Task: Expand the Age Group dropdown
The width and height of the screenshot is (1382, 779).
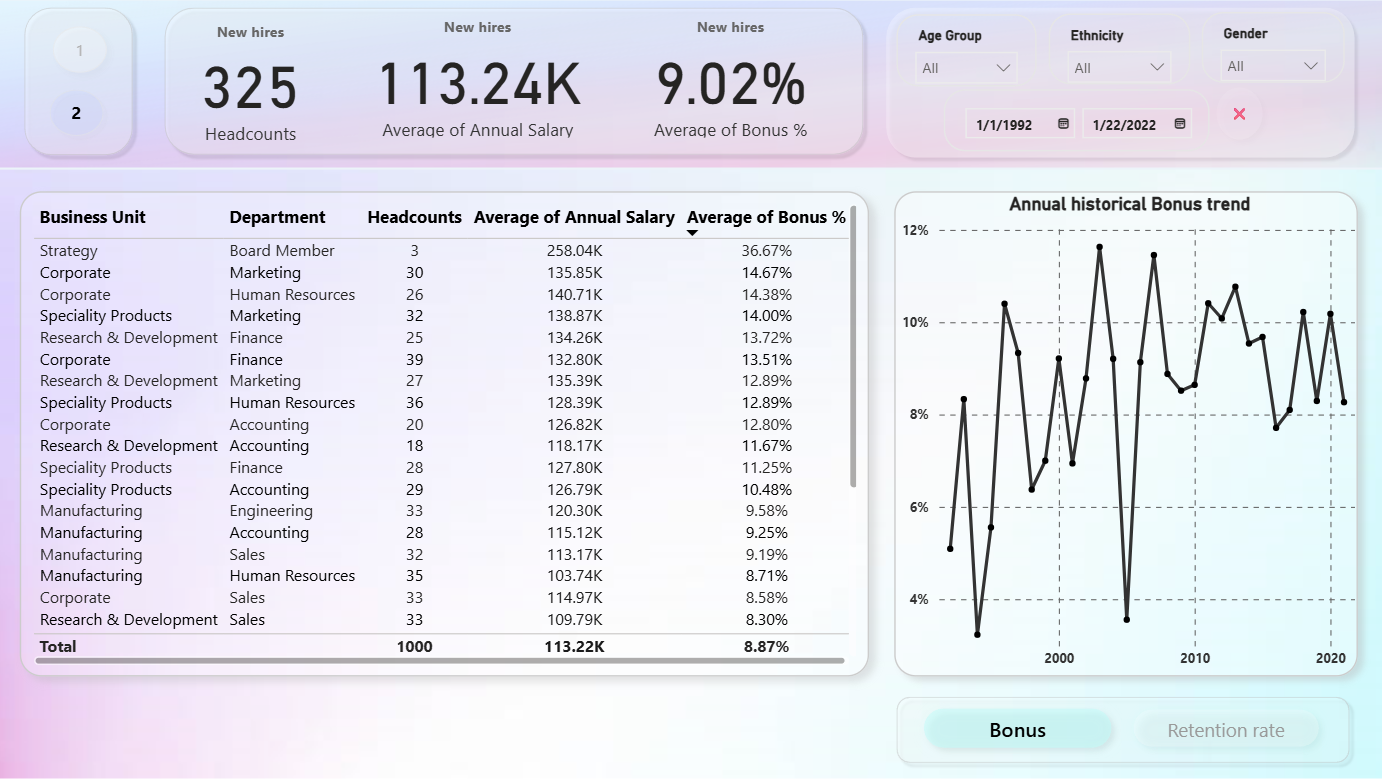Action: tap(966, 68)
